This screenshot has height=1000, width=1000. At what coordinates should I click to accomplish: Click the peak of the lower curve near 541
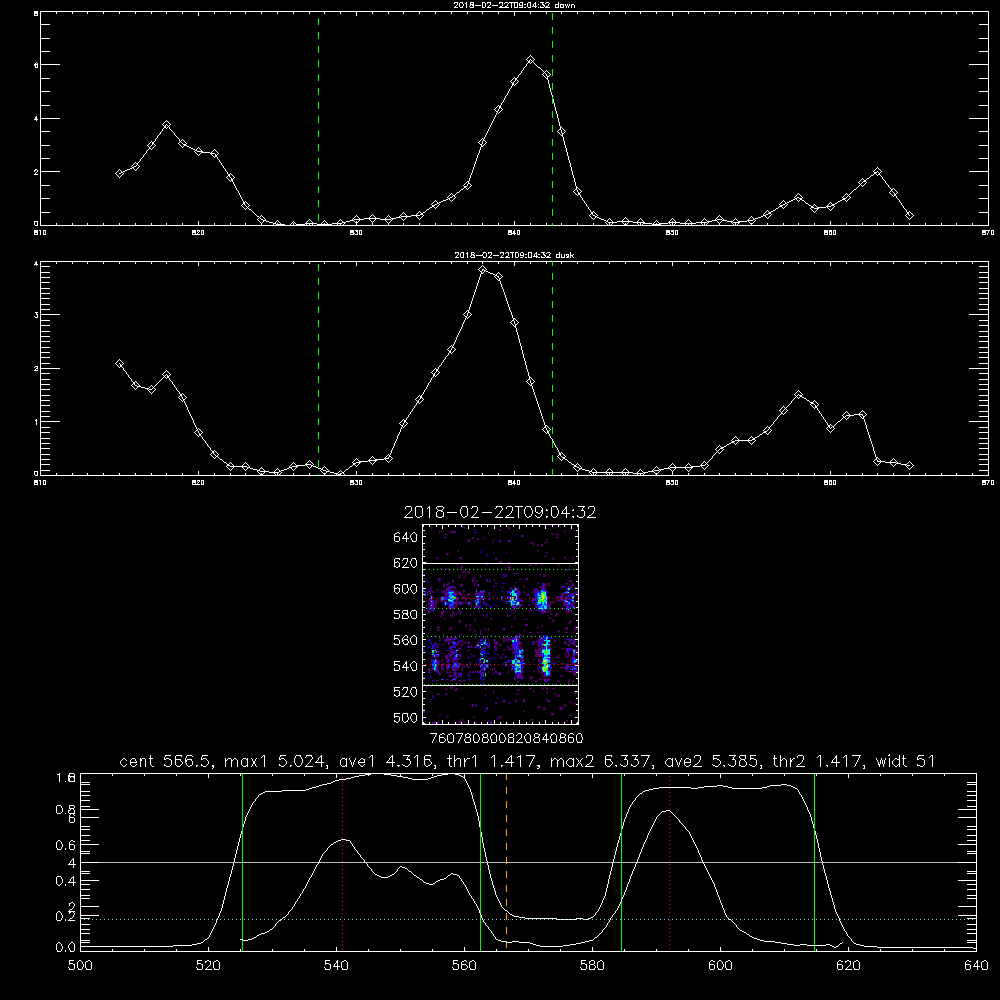pos(344,840)
